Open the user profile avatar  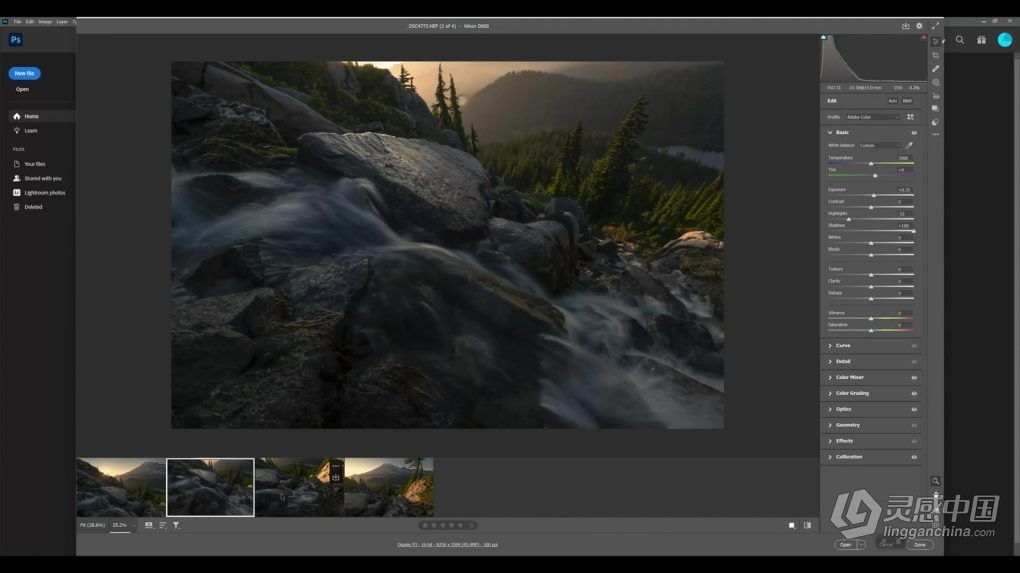(1004, 40)
